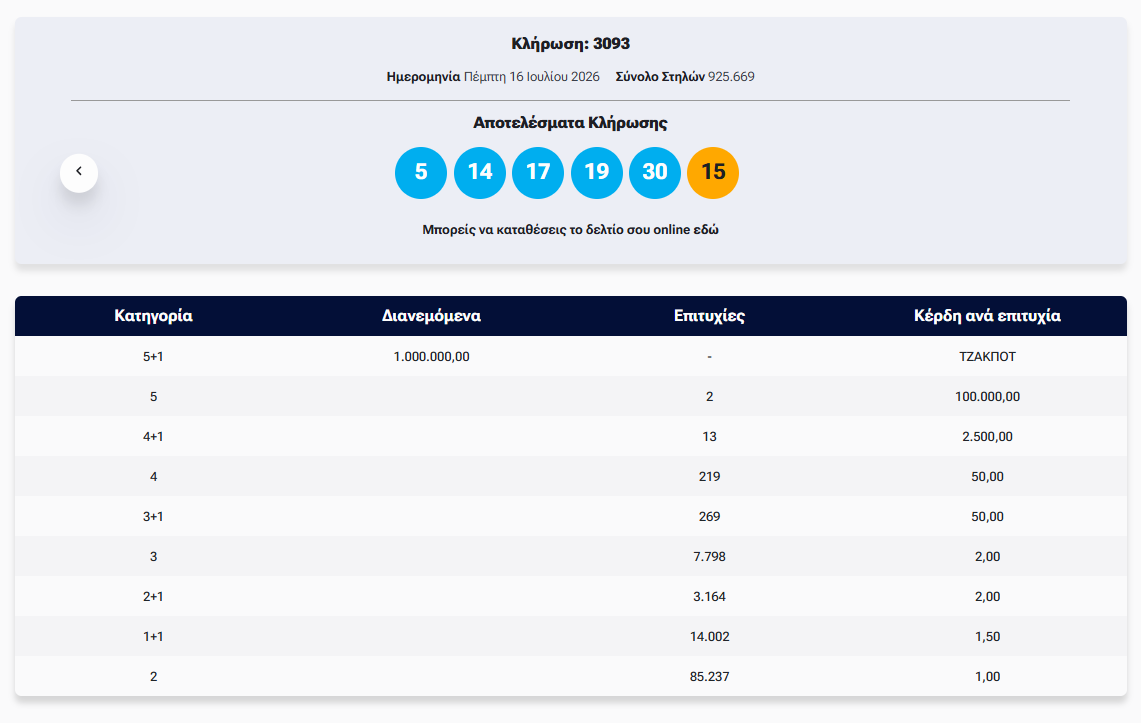Select the Διανεμόμενα column header
Image resolution: width=1141 pixels, height=723 pixels.
coord(432,316)
